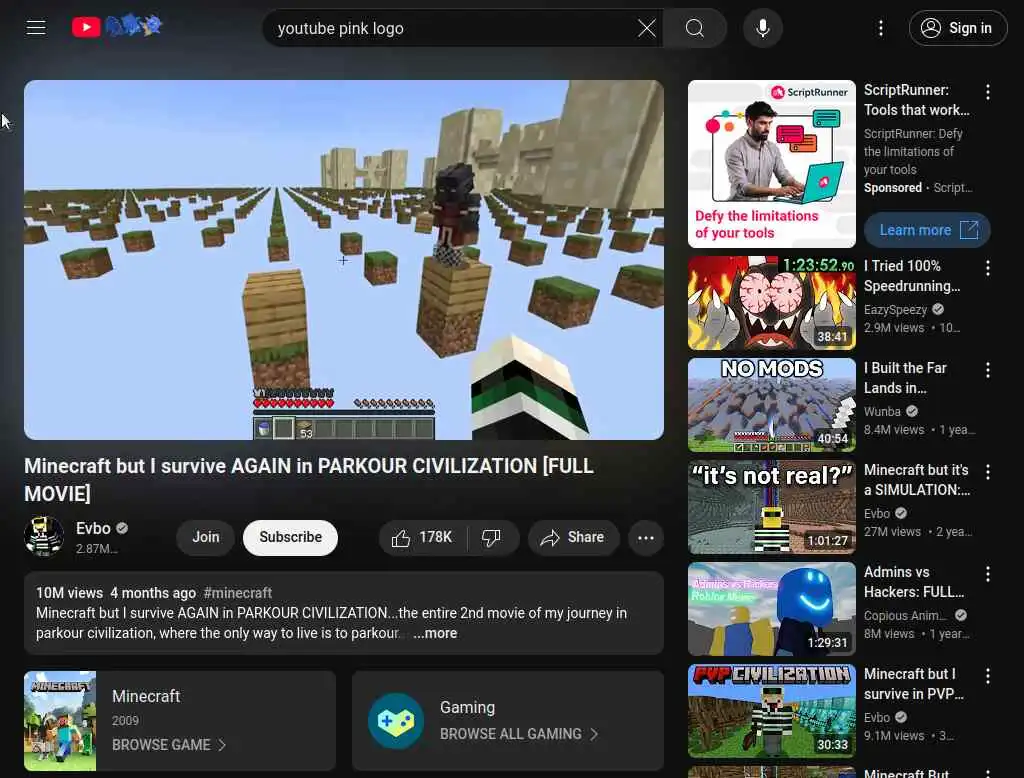Image resolution: width=1024 pixels, height=778 pixels.
Task: Open 'I Tried 100% Speedrunning' video thumbnail
Action: pyautogui.click(x=771, y=303)
